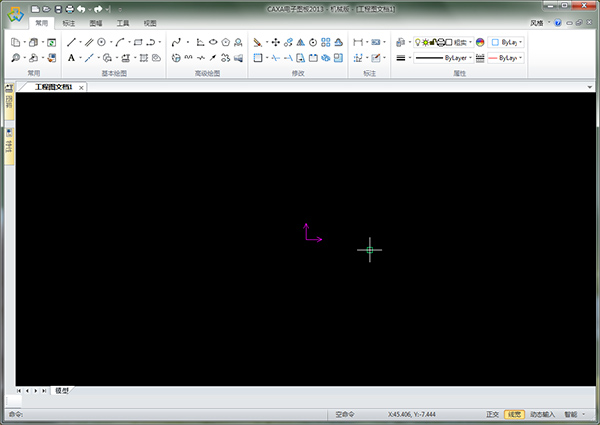Choose the Text tool (A icon)
Viewport: 600px width, 425px height.
pyautogui.click(x=71, y=58)
